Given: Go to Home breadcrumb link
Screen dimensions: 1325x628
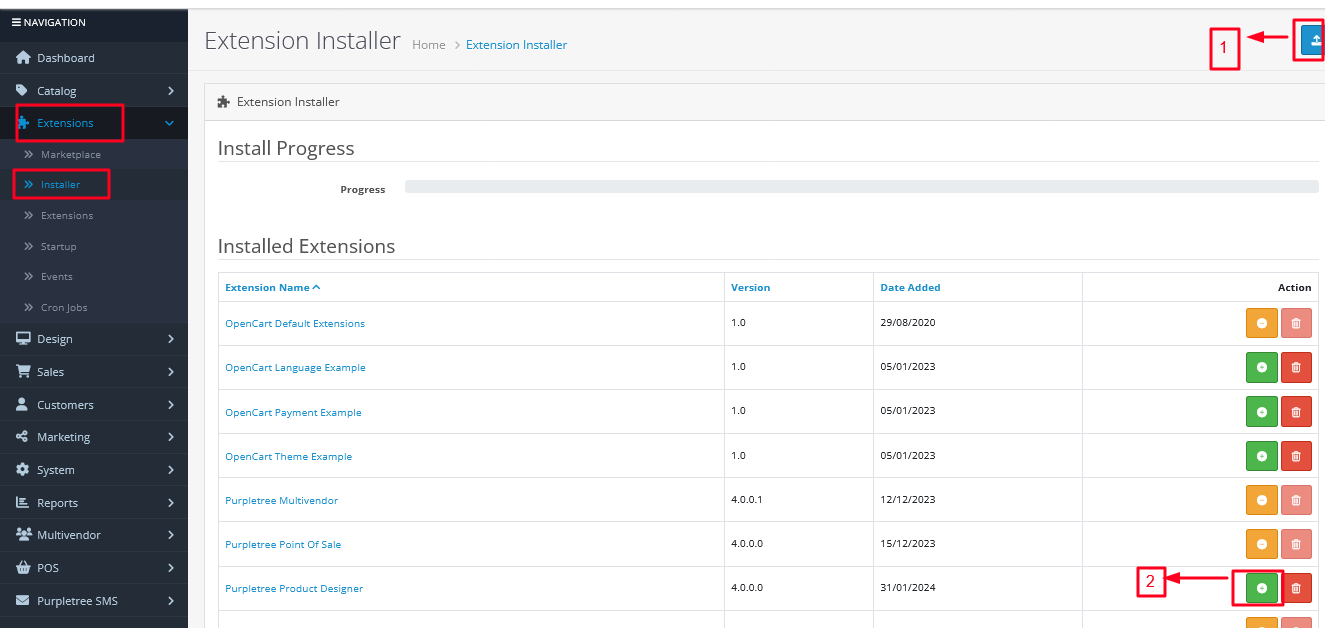Looking at the screenshot, I should tap(429, 45).
